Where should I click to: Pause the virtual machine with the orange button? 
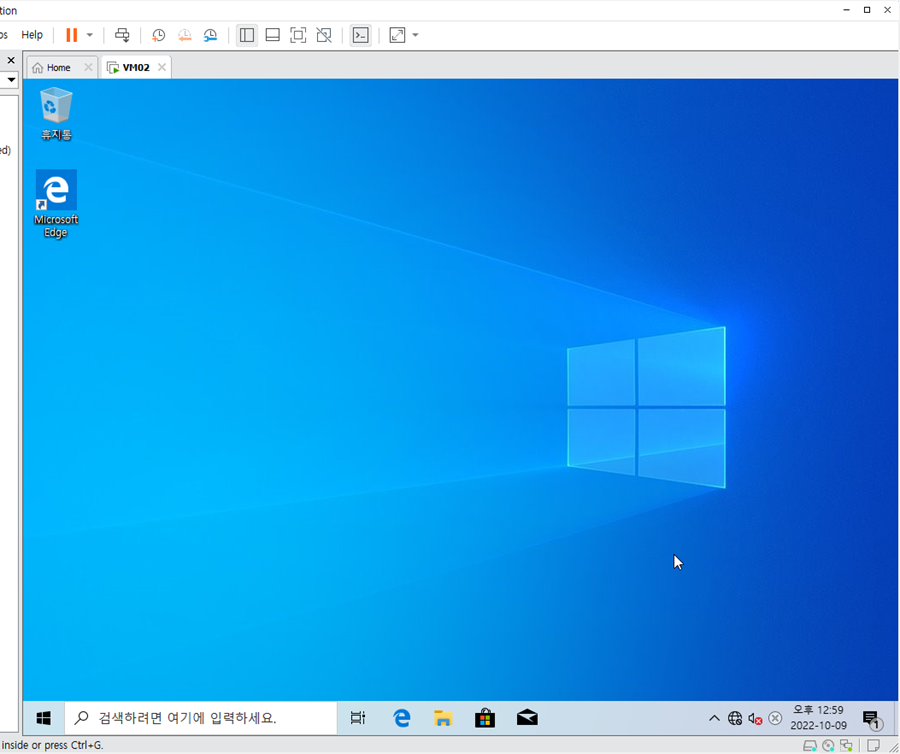[x=71, y=35]
